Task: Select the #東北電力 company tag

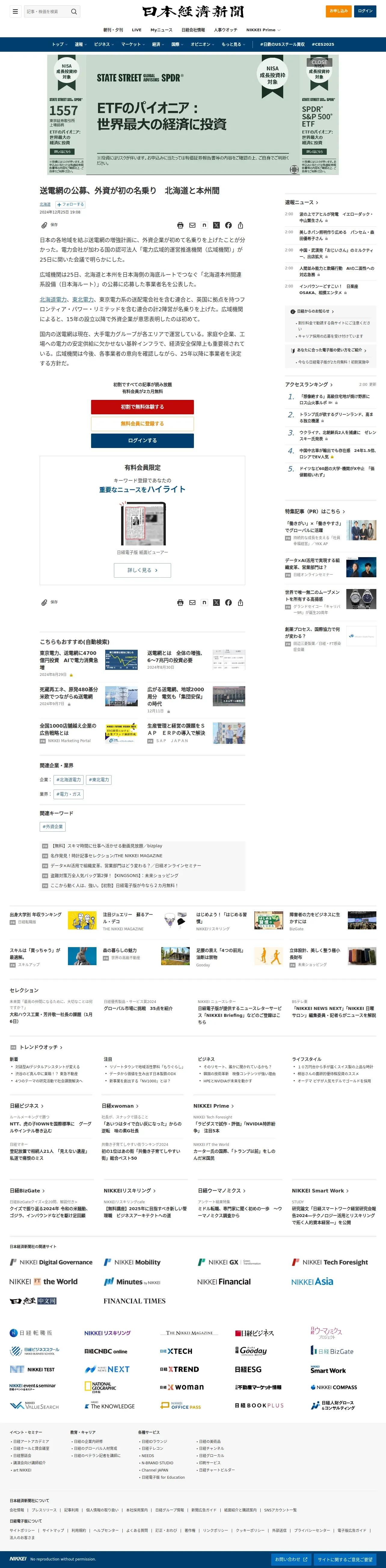Action: (99, 780)
